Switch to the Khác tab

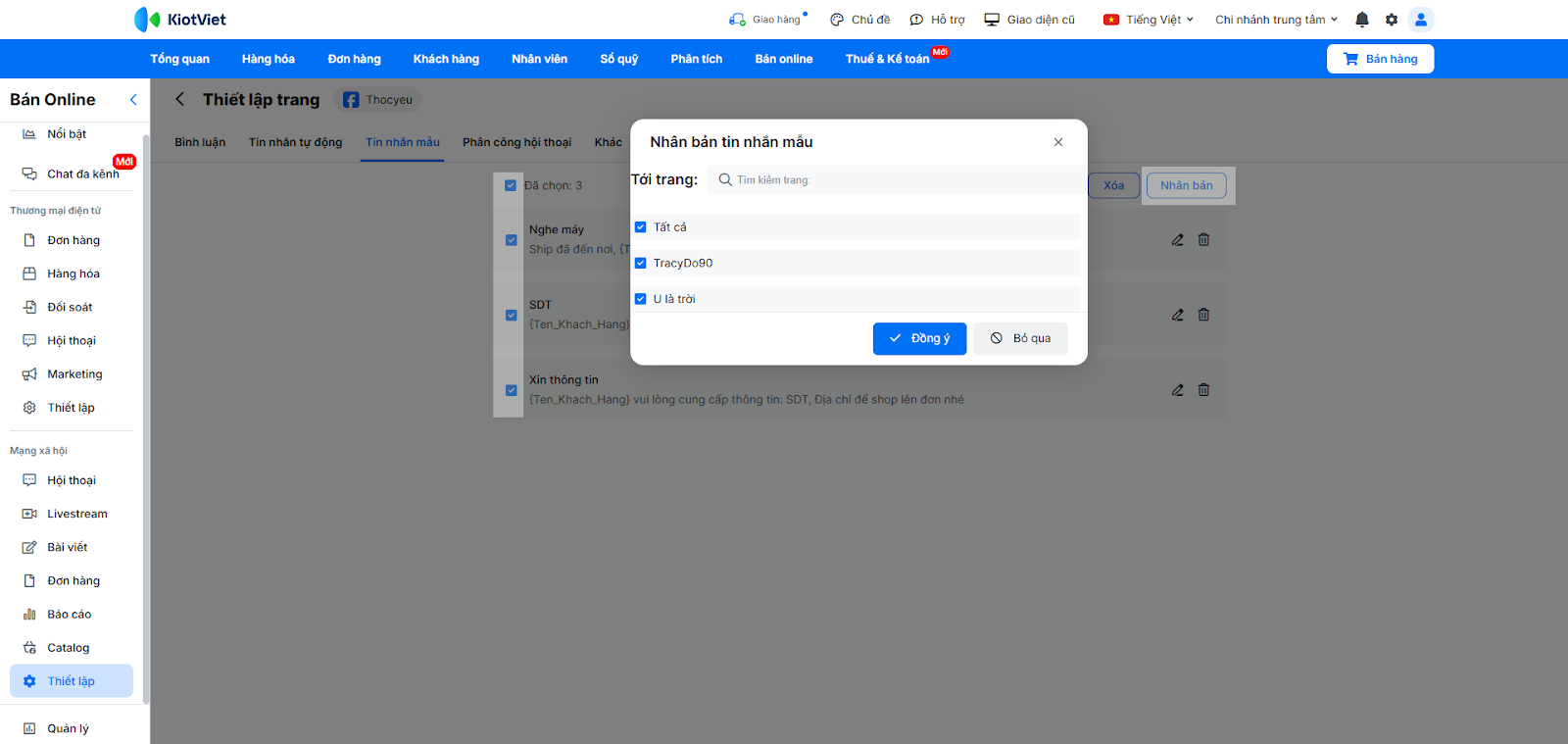[x=609, y=142]
